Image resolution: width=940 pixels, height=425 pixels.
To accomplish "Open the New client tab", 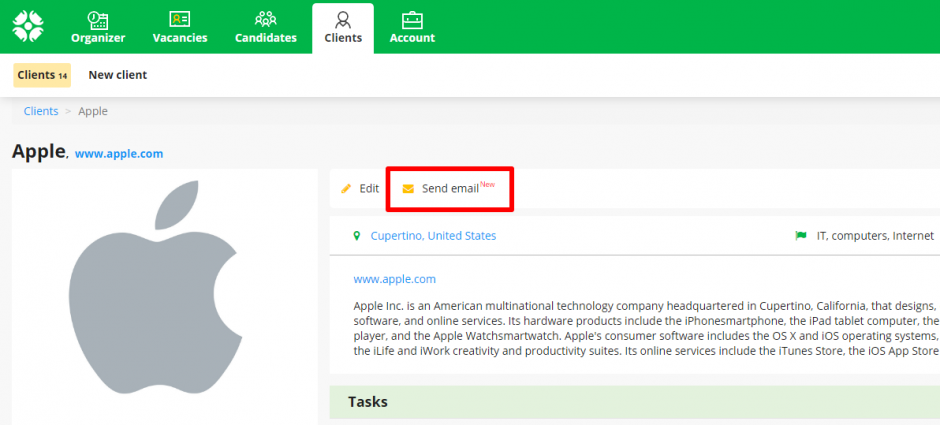I will [117, 75].
